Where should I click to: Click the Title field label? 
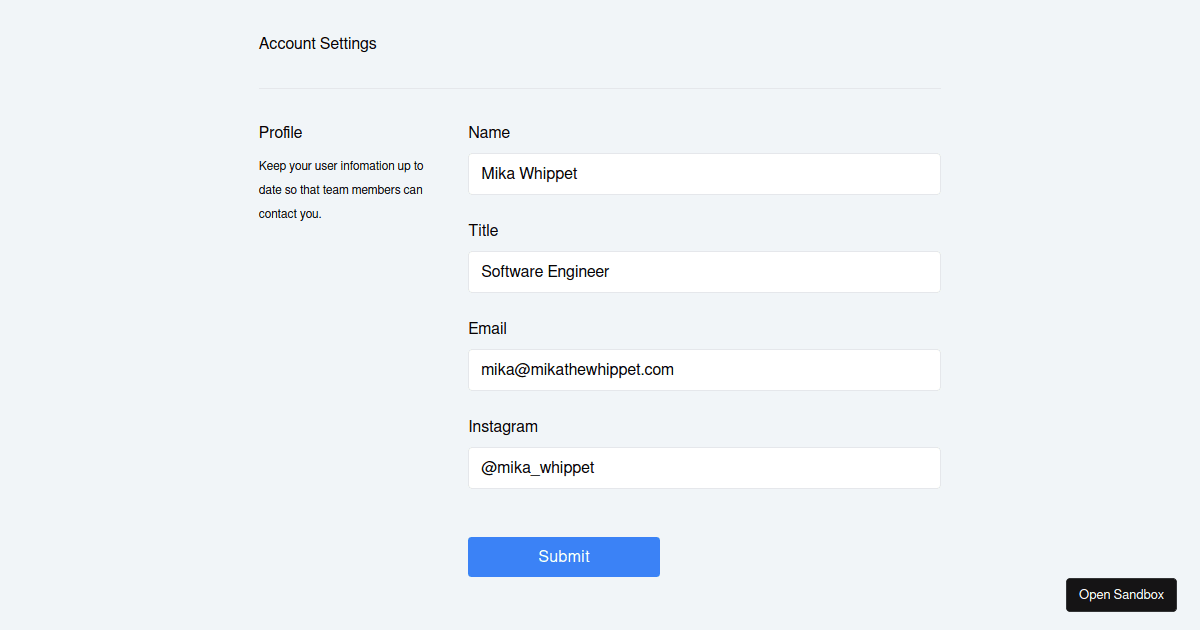click(483, 231)
